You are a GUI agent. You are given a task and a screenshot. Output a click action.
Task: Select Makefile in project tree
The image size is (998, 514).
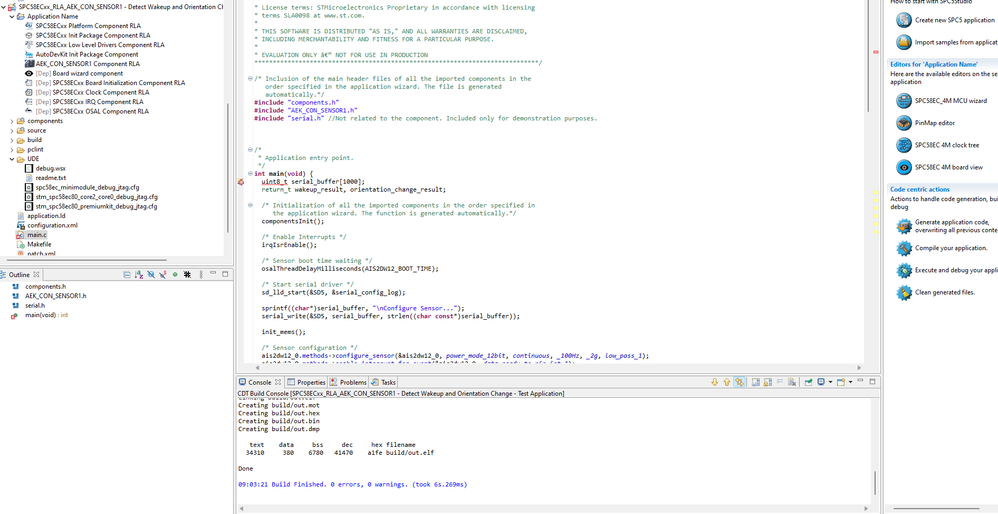(x=39, y=244)
